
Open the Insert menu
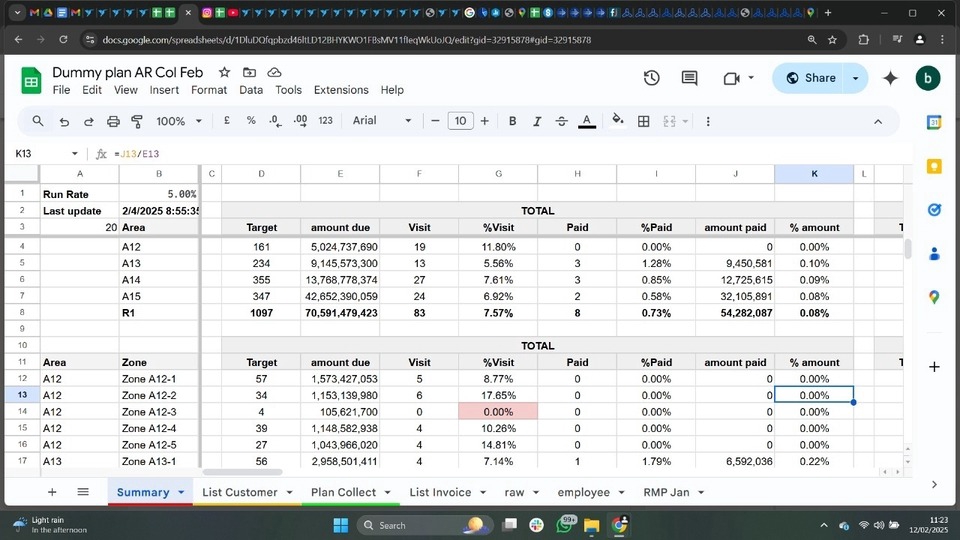click(164, 90)
